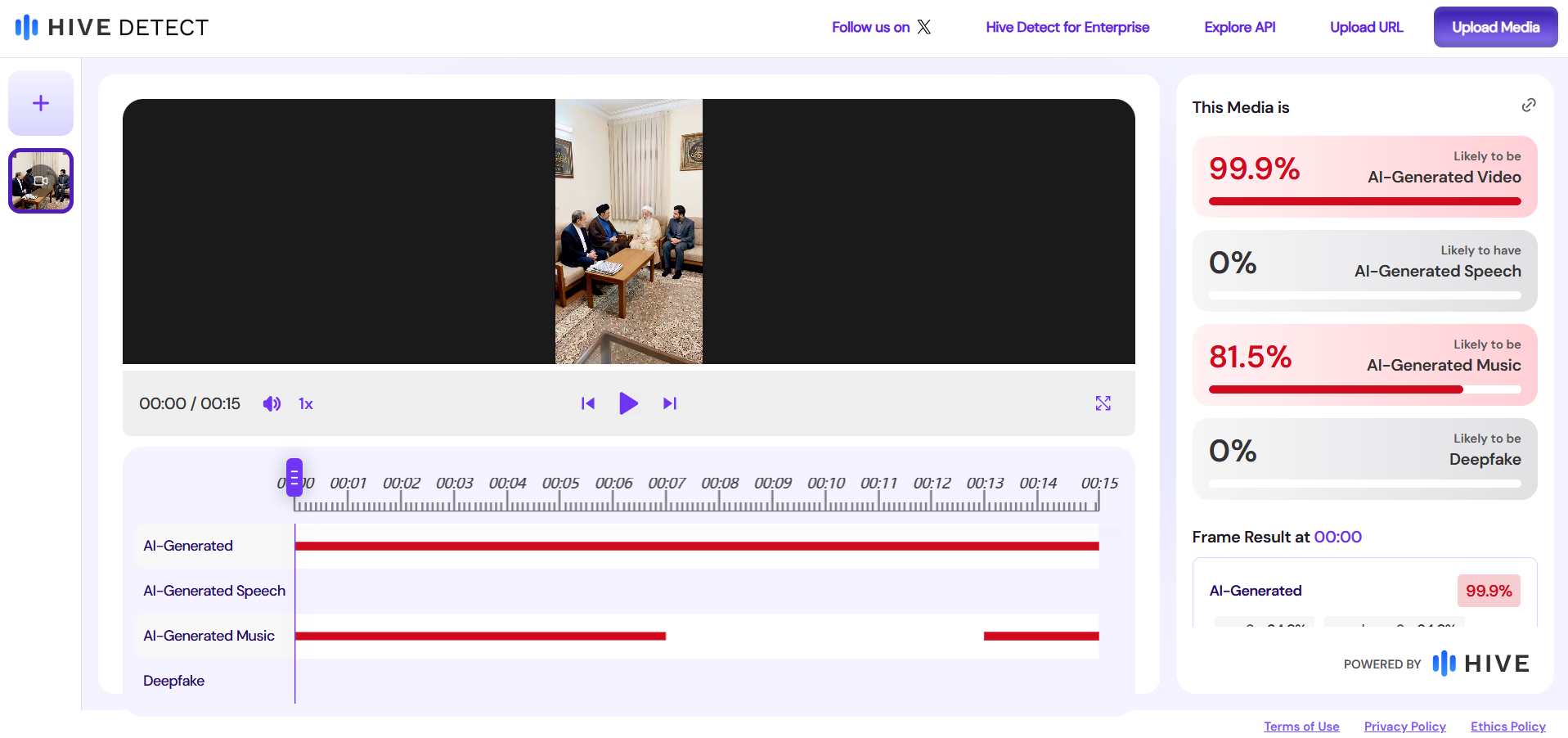Viewport: 1568px width, 738px height.
Task: Click the 00:15 timeline end label
Action: [1099, 483]
